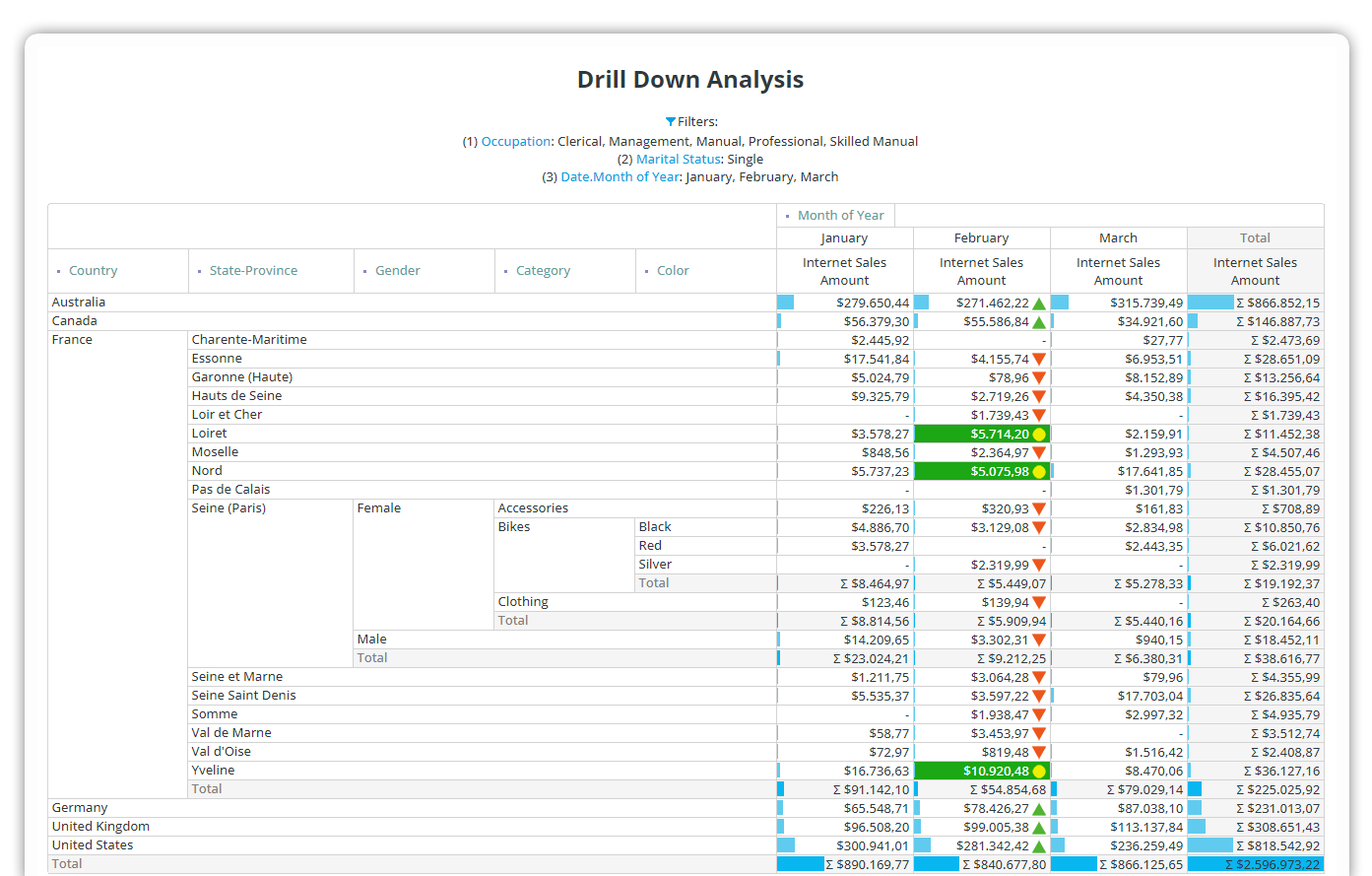
Task: Click the February column header
Action: pos(981,237)
